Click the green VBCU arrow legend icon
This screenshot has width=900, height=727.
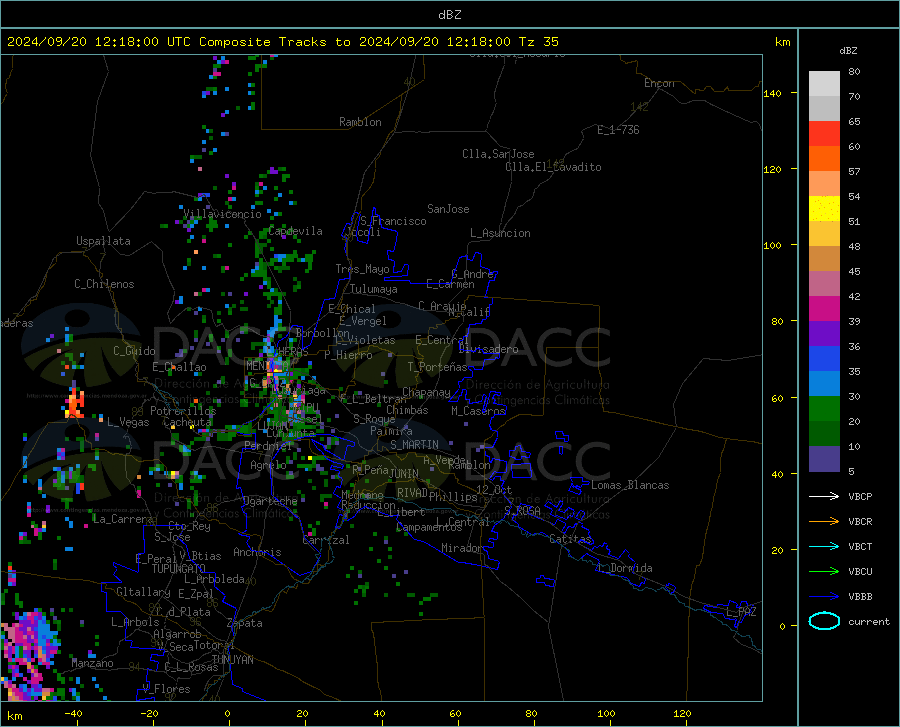[824, 572]
